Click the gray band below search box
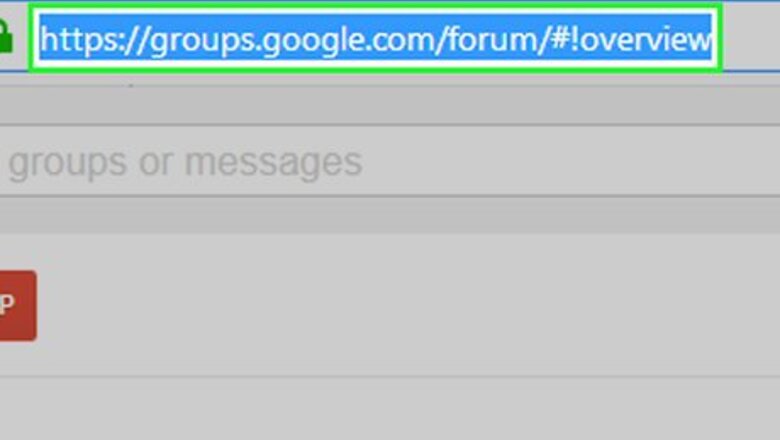 [390, 215]
